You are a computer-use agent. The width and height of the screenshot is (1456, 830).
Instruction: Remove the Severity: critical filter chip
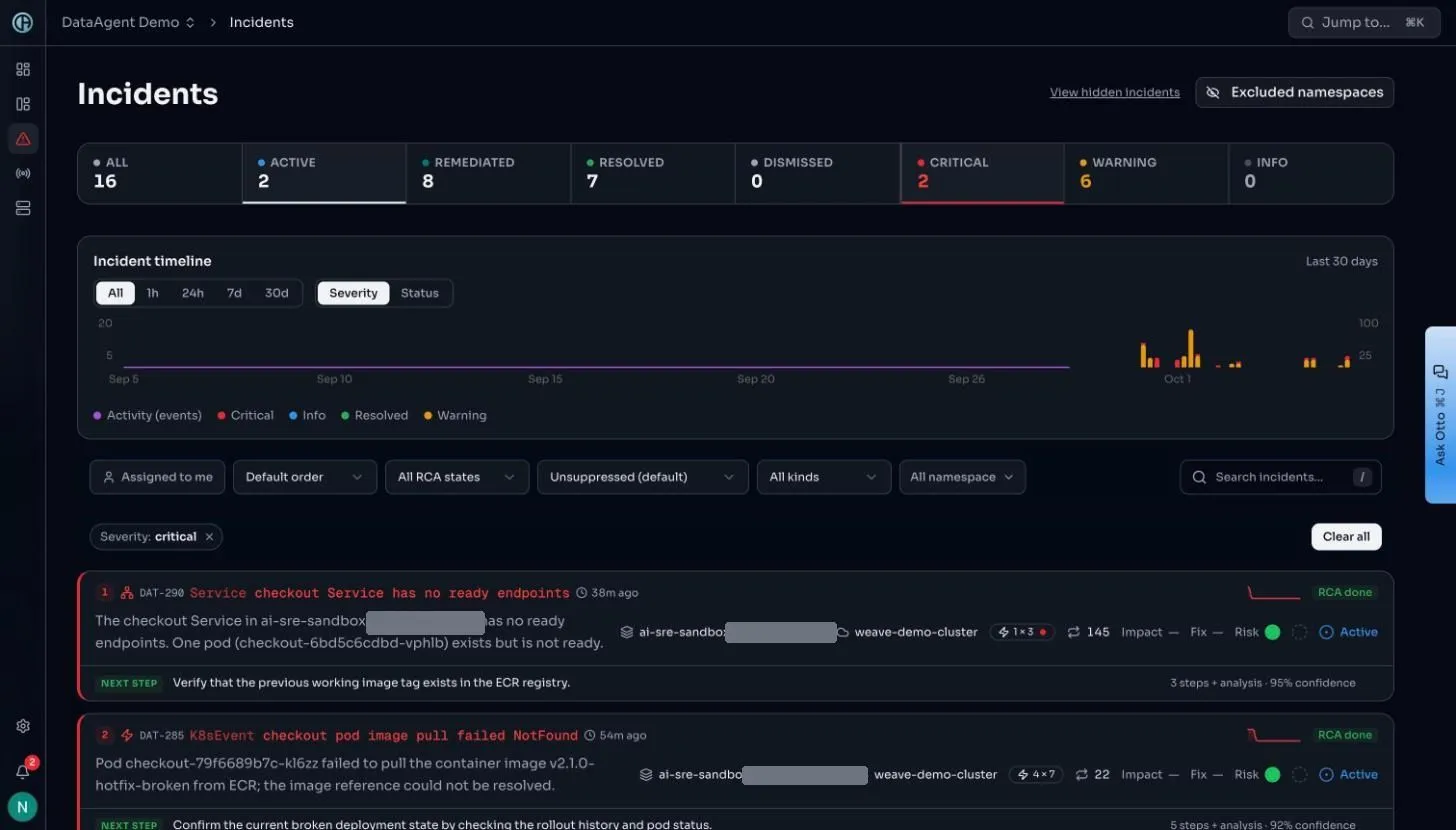[x=209, y=537]
